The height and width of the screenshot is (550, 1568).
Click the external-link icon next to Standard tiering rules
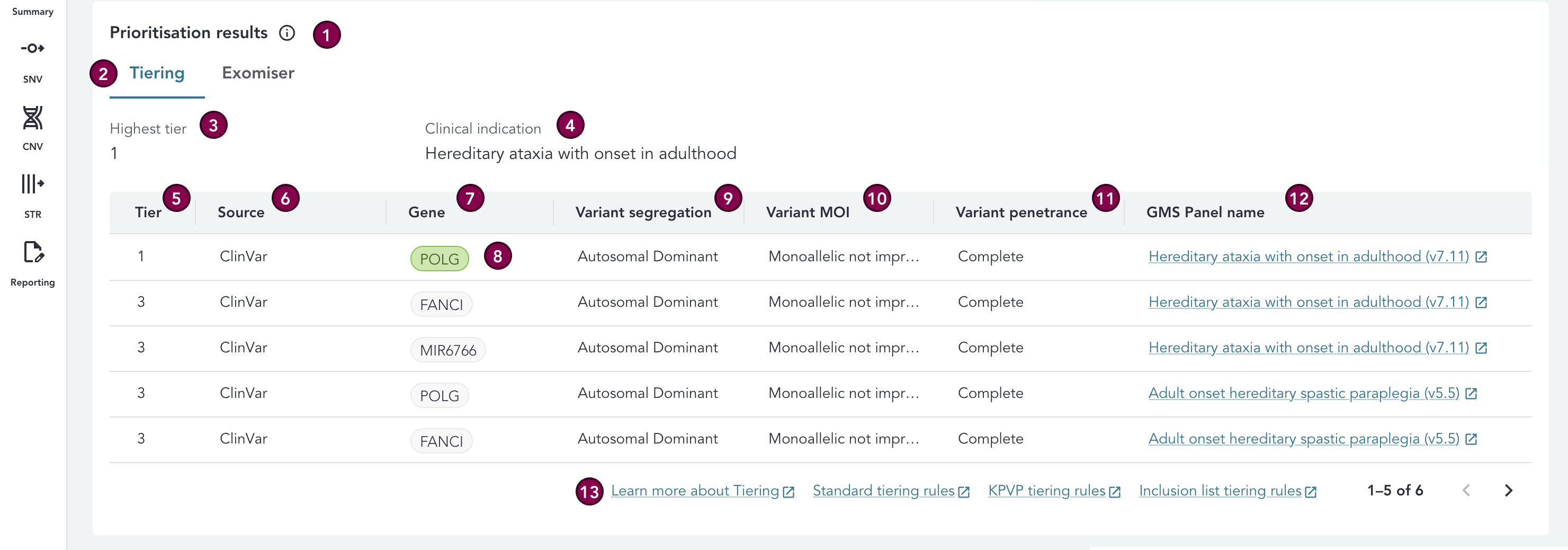click(964, 491)
